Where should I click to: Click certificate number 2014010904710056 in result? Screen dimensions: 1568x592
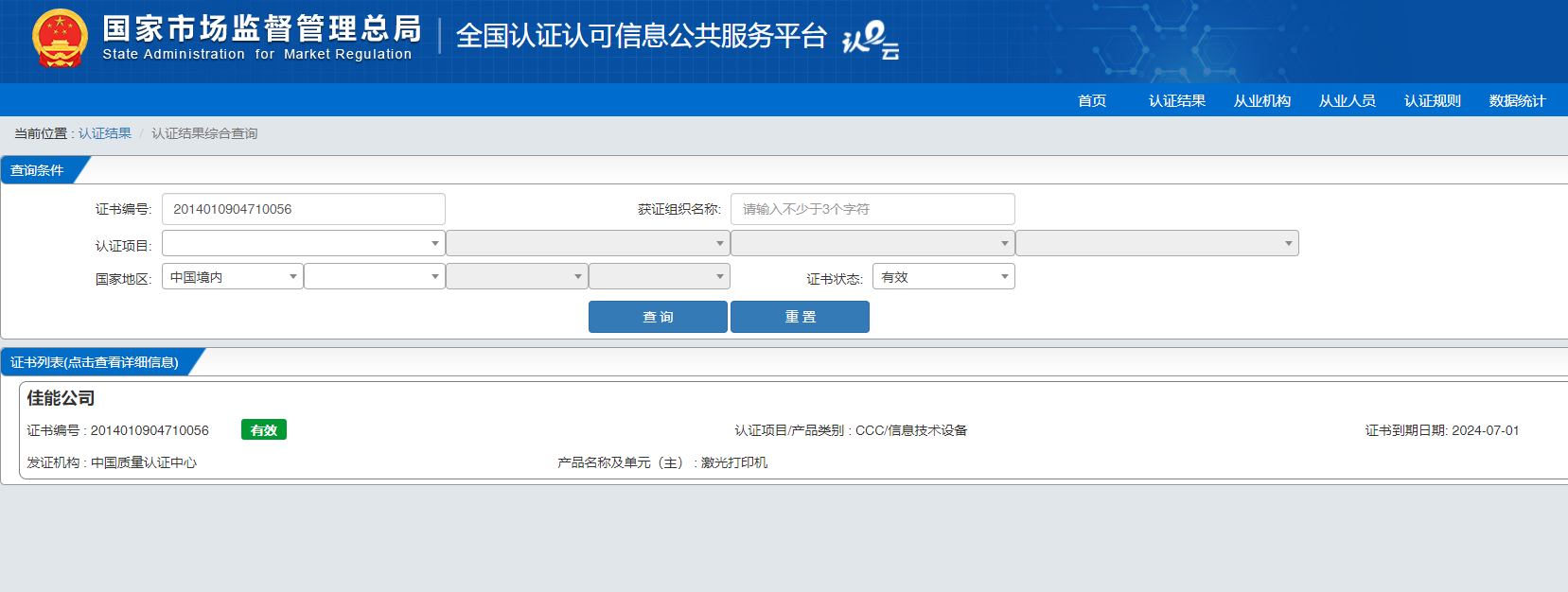[150, 430]
